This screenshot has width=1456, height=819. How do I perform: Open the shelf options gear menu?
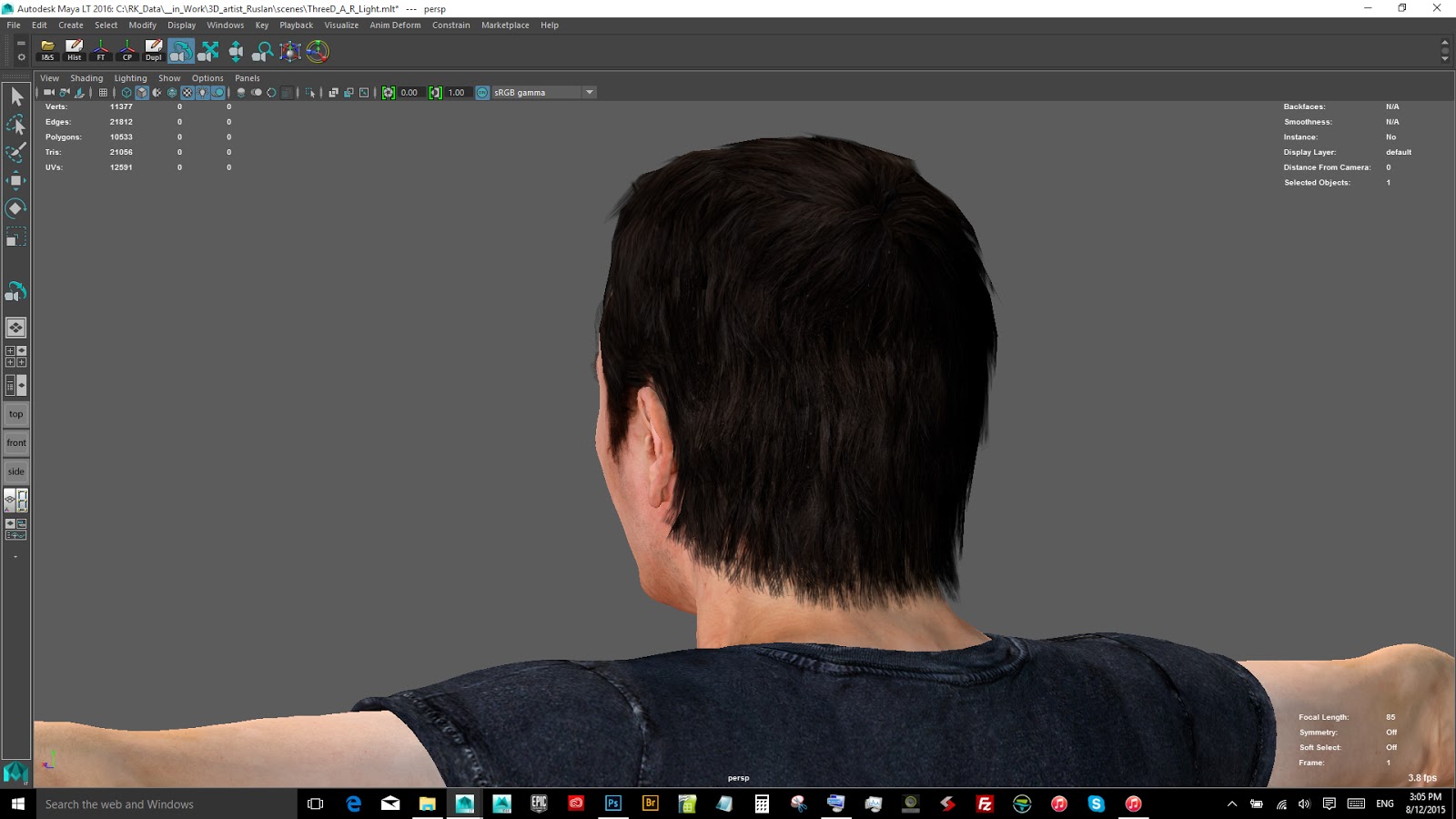pyautogui.click(x=20, y=57)
